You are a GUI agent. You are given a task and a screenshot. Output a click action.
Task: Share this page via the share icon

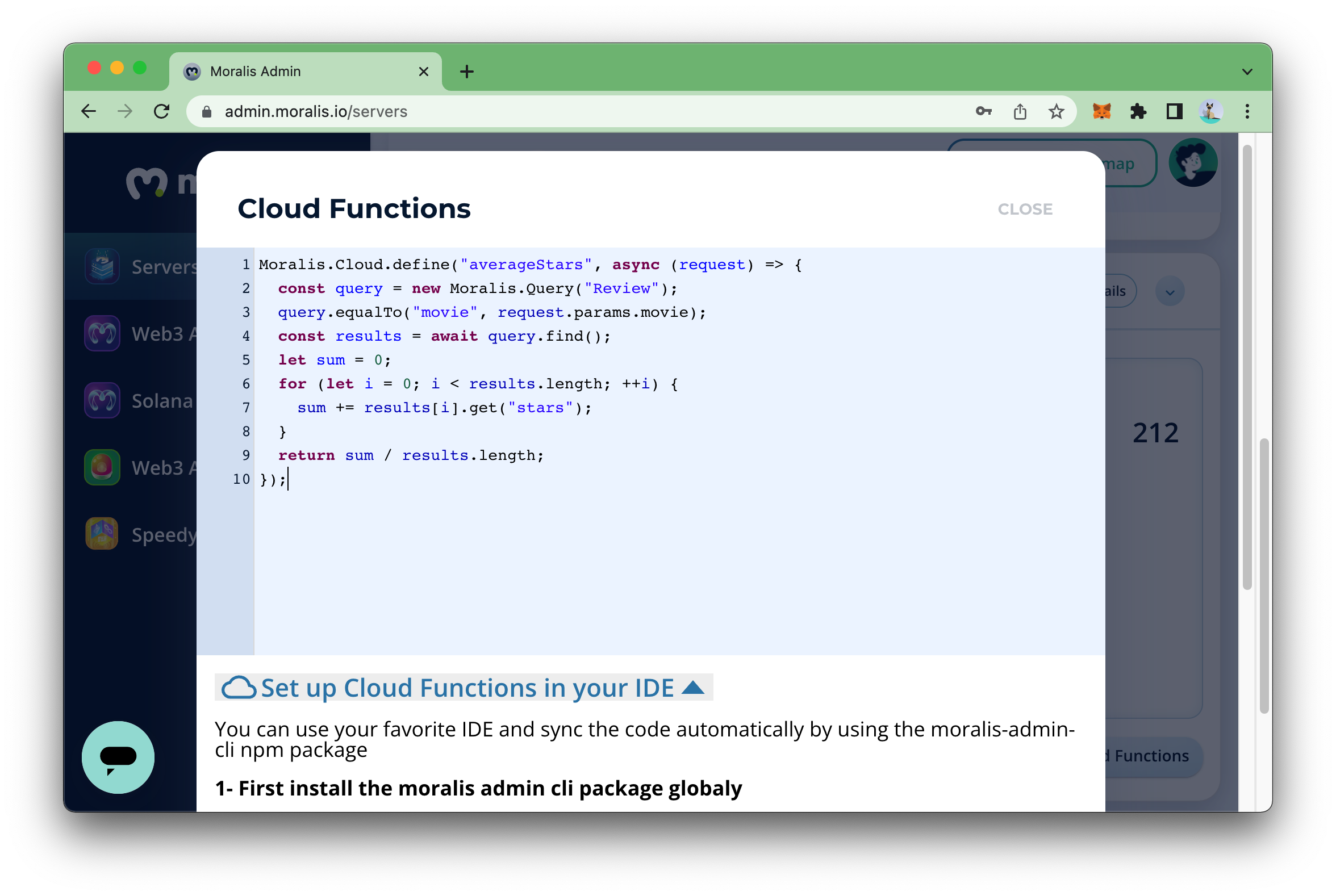[1020, 111]
